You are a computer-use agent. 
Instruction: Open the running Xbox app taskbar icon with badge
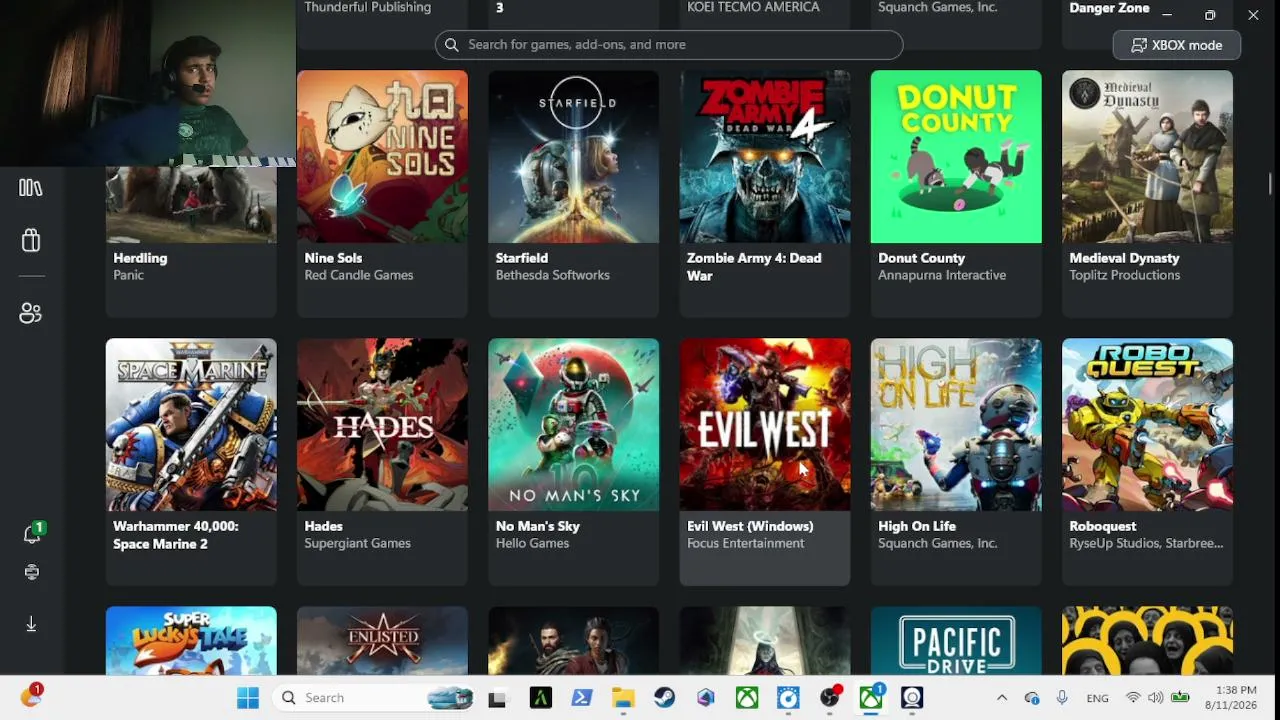pos(871,698)
